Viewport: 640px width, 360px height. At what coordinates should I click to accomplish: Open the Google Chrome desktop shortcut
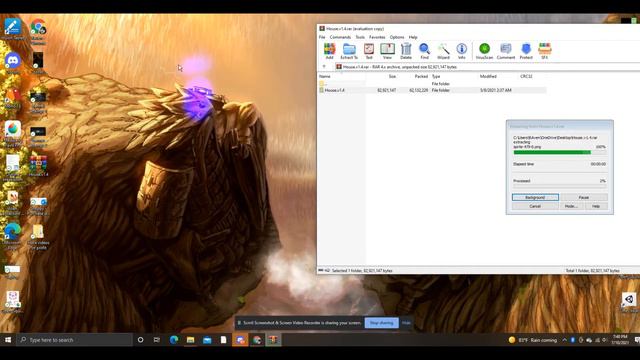coord(38,31)
